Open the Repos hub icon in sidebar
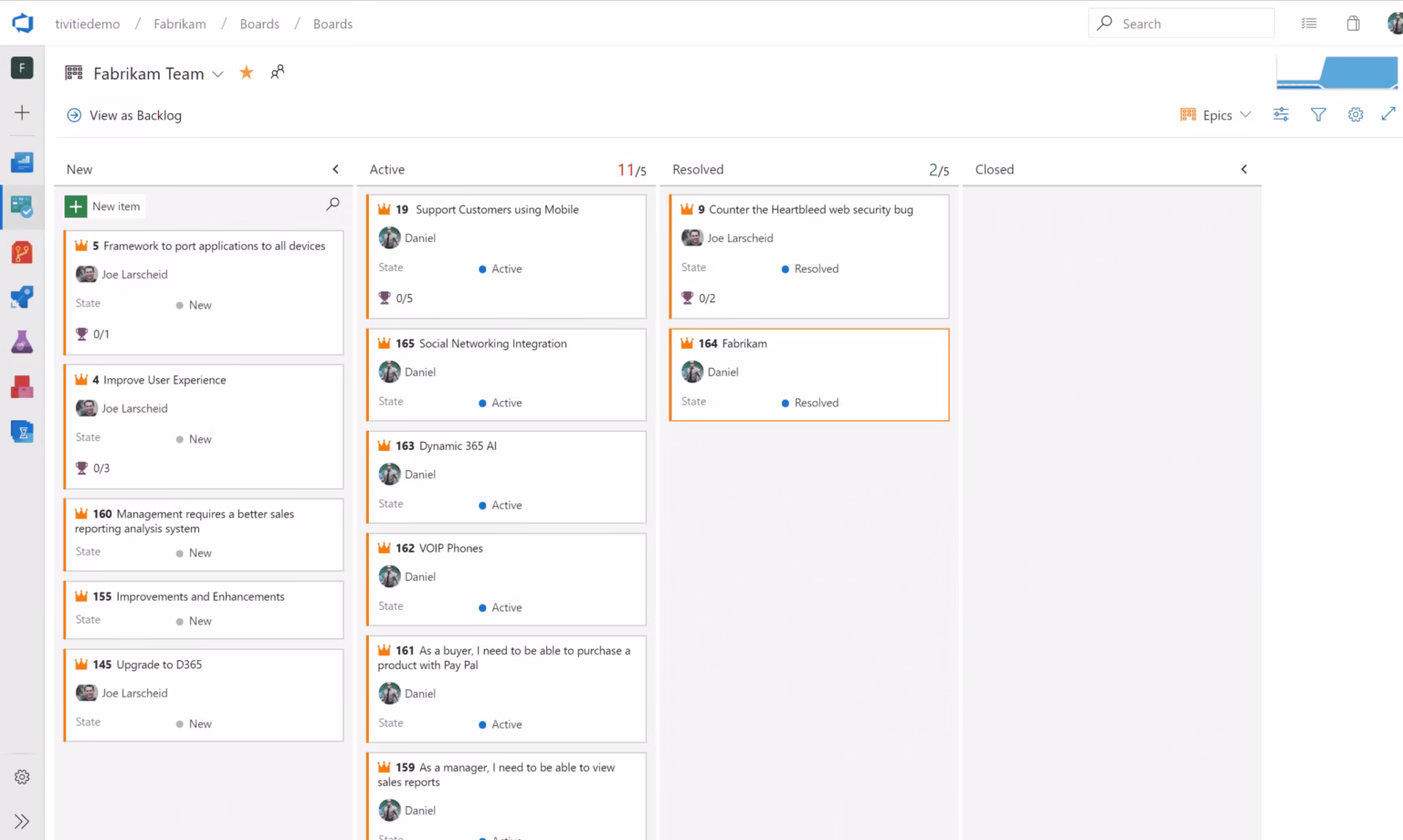This screenshot has height=840, width=1403. click(22, 252)
